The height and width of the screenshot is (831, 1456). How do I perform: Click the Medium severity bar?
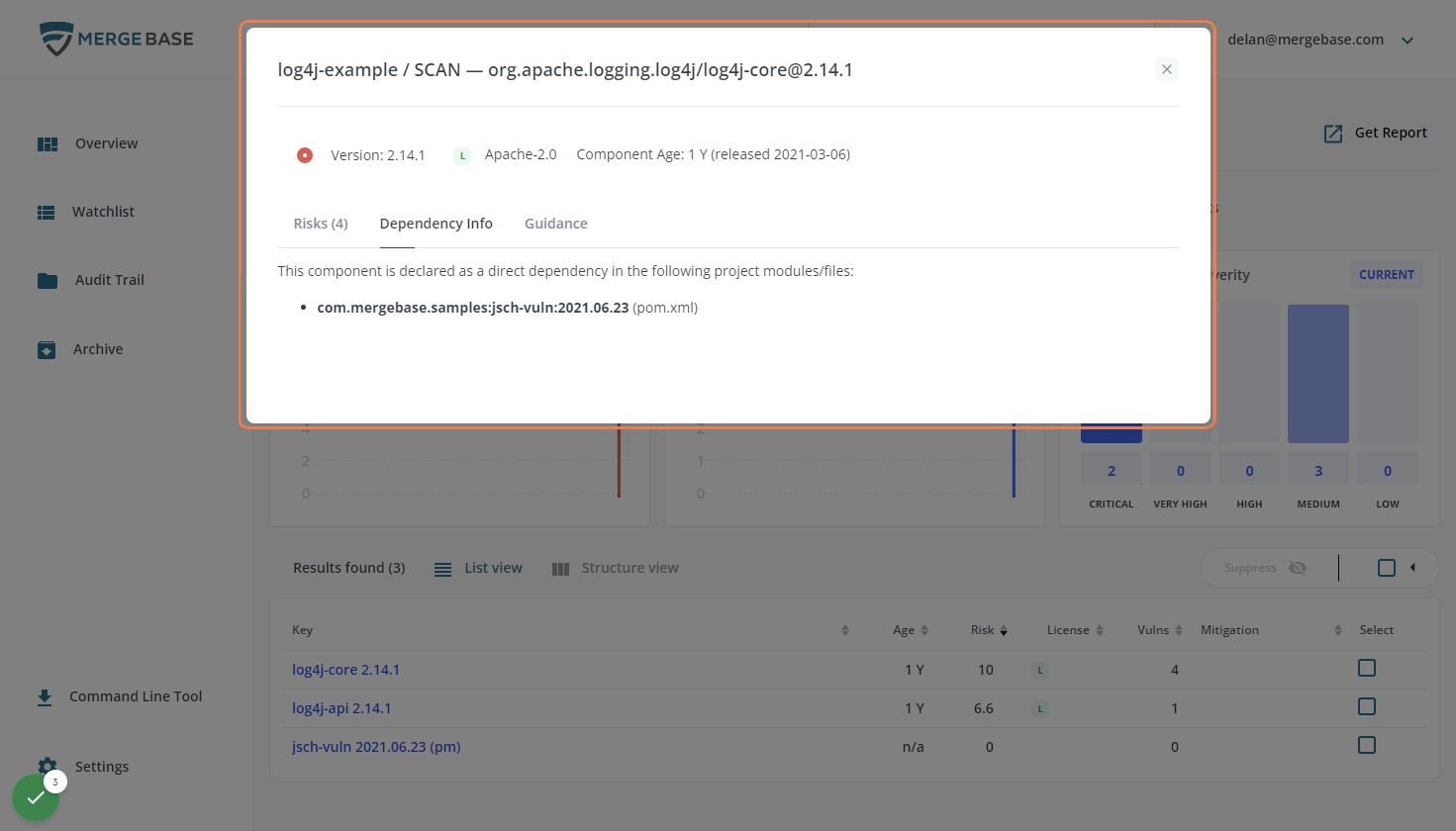(x=1318, y=374)
